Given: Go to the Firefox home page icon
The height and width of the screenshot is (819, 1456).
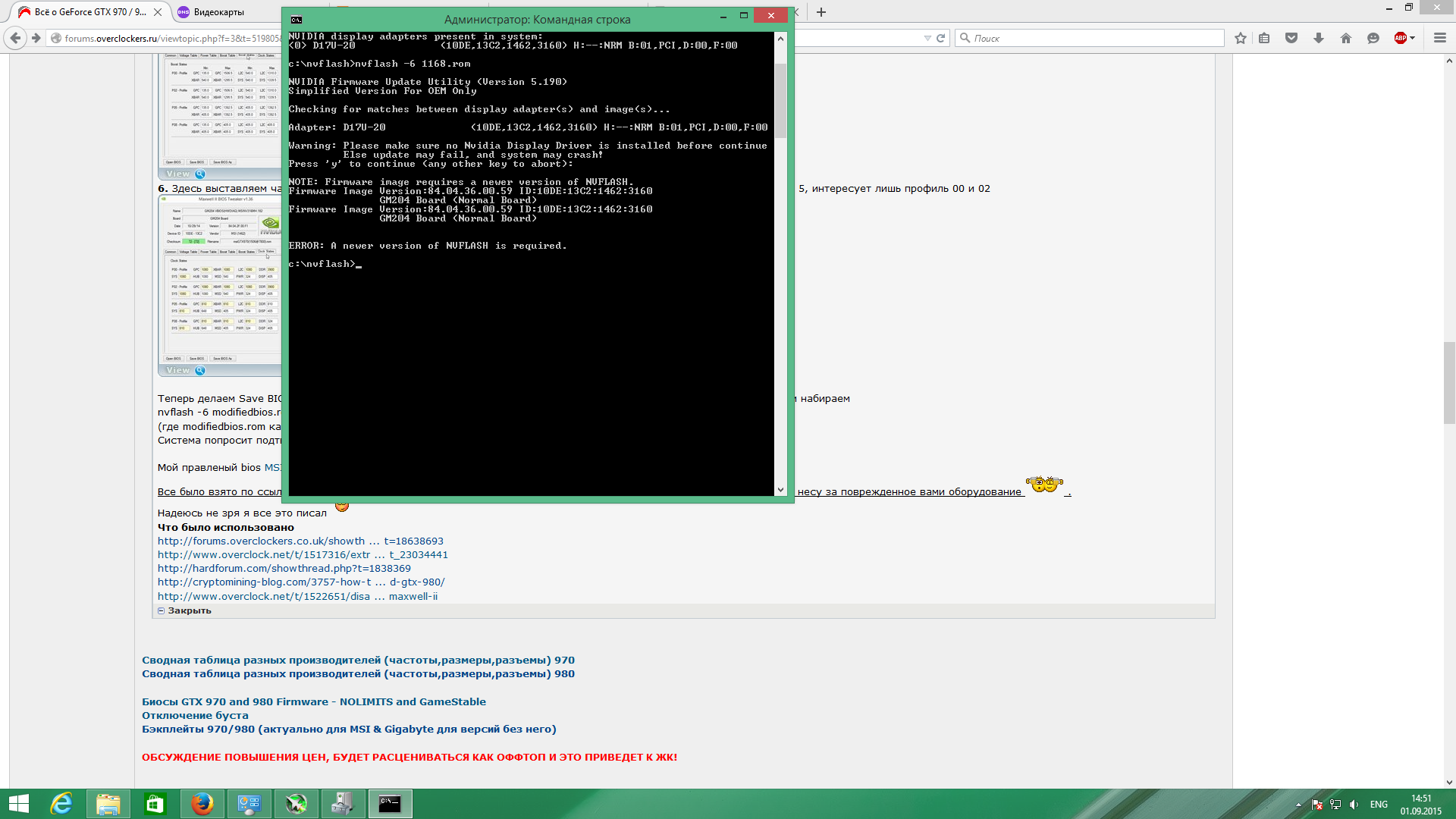Looking at the screenshot, I should tap(1346, 38).
